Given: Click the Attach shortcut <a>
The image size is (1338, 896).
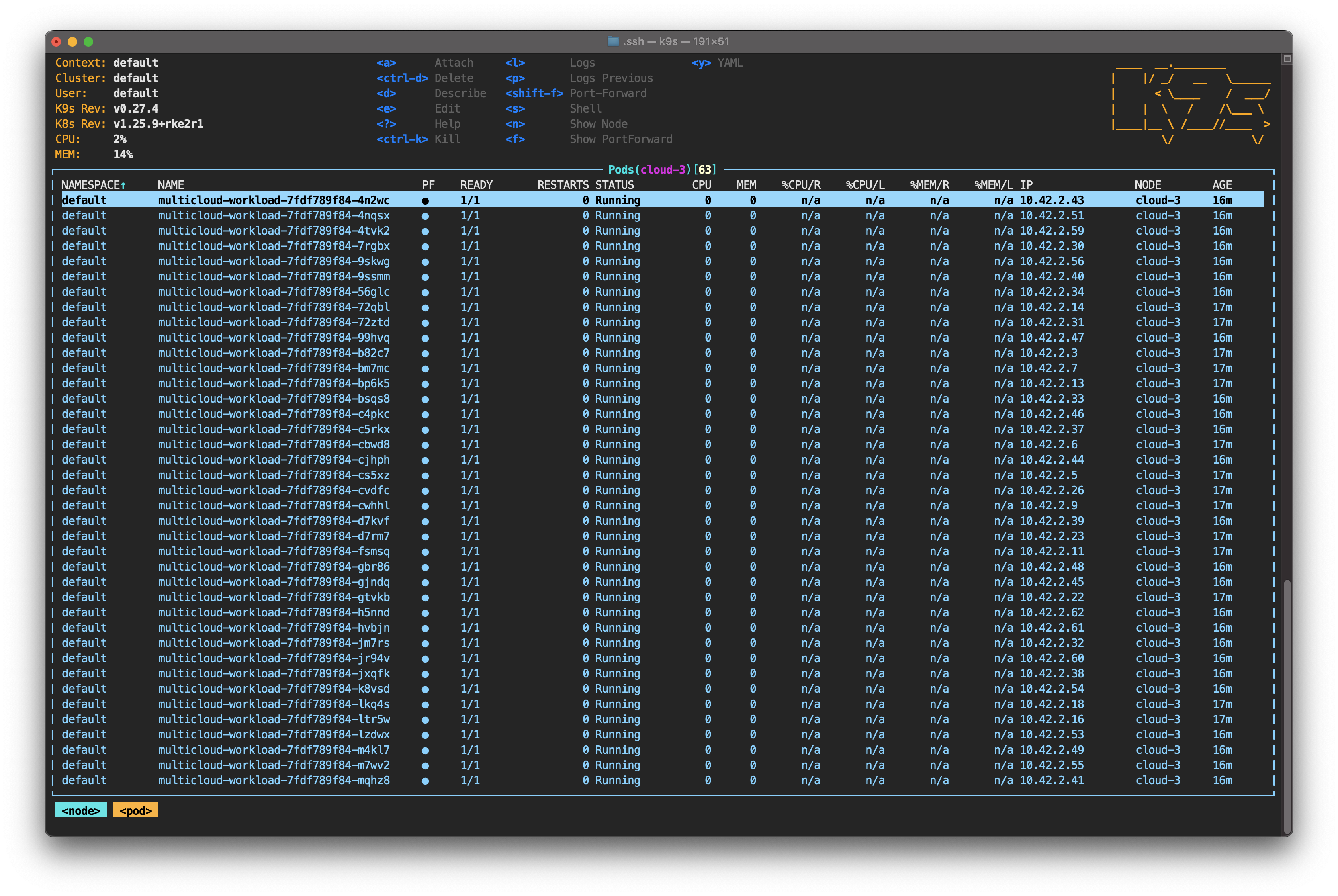Looking at the screenshot, I should coord(386,63).
